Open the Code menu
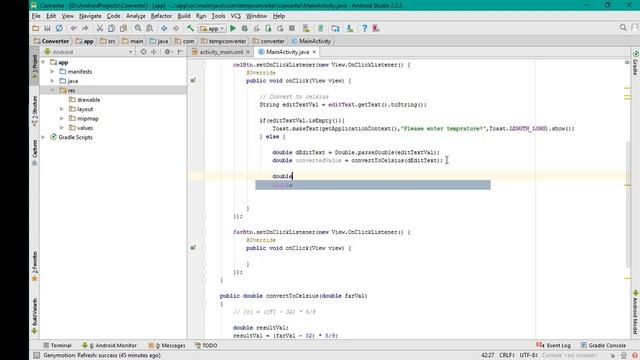 click(x=113, y=16)
